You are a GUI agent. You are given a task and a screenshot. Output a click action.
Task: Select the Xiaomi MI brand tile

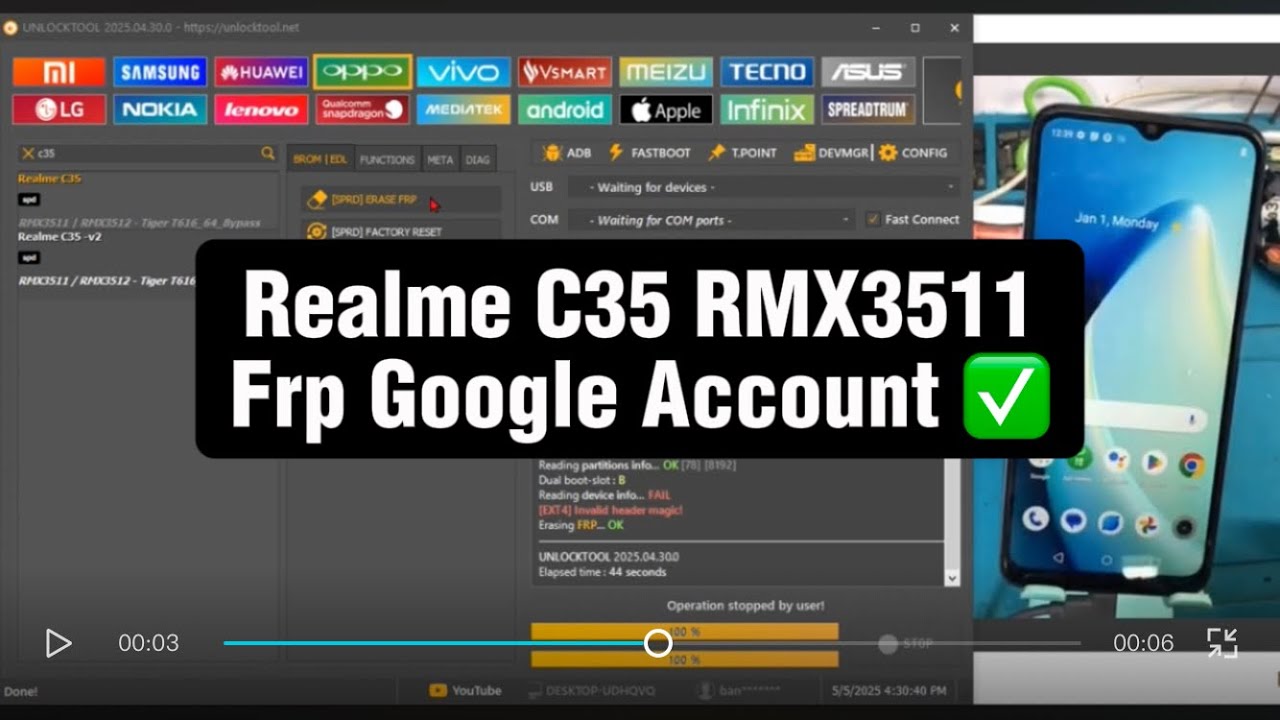coord(59,72)
